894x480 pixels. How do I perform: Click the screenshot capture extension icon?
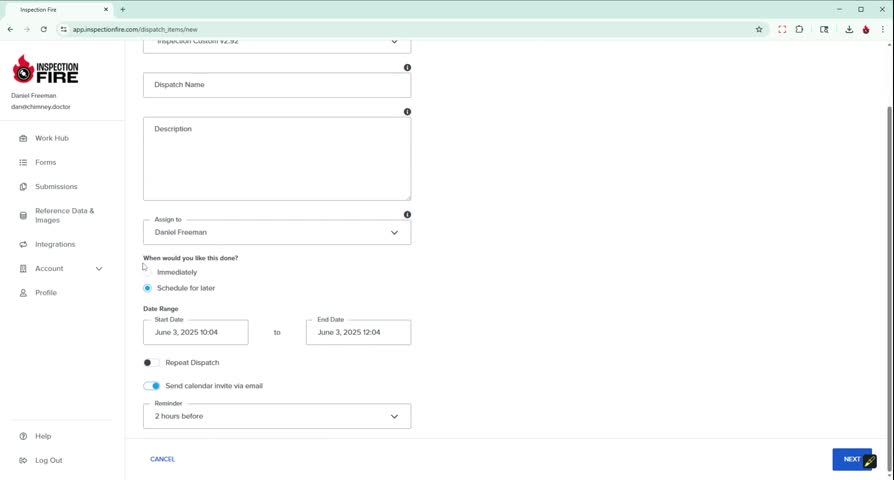click(782, 30)
